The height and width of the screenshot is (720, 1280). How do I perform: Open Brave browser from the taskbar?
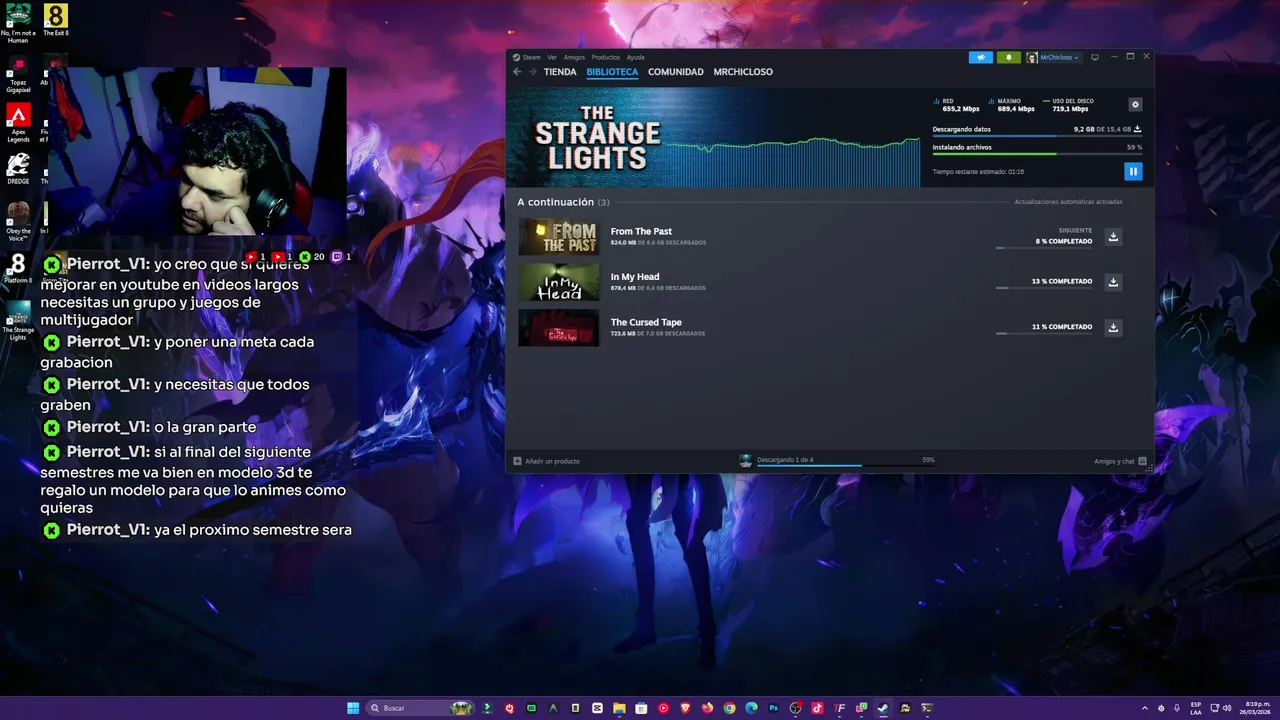[685, 708]
